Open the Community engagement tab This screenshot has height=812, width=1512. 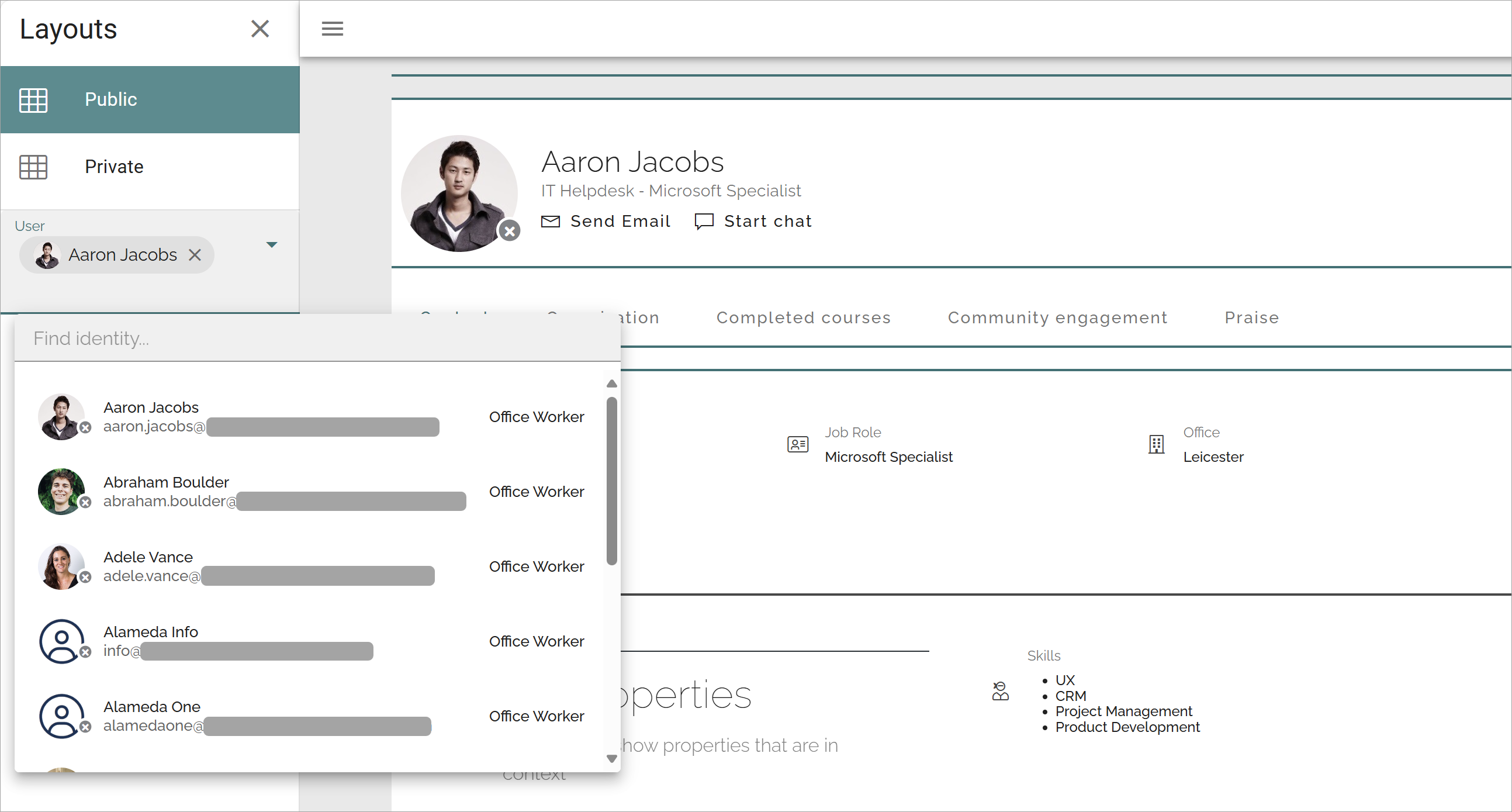click(1058, 317)
